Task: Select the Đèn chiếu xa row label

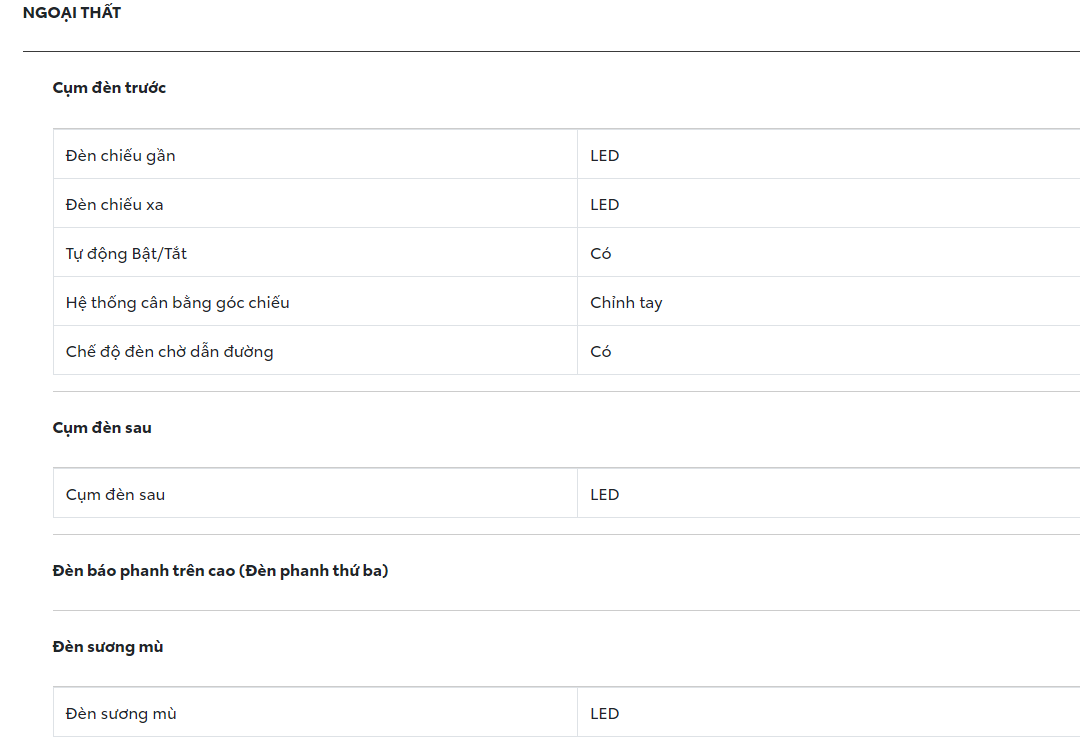Action: [x=114, y=205]
